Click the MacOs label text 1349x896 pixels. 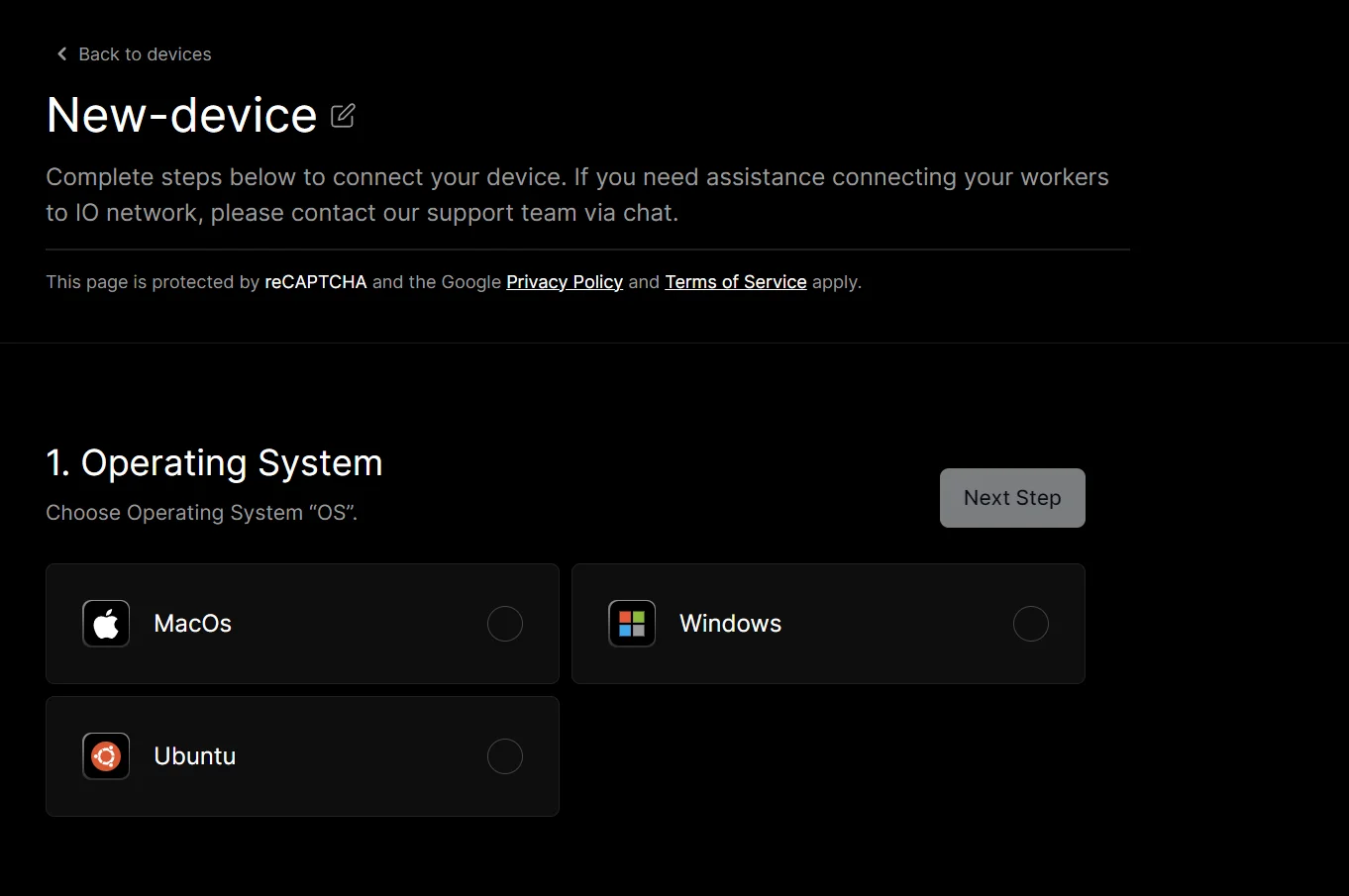(x=193, y=624)
